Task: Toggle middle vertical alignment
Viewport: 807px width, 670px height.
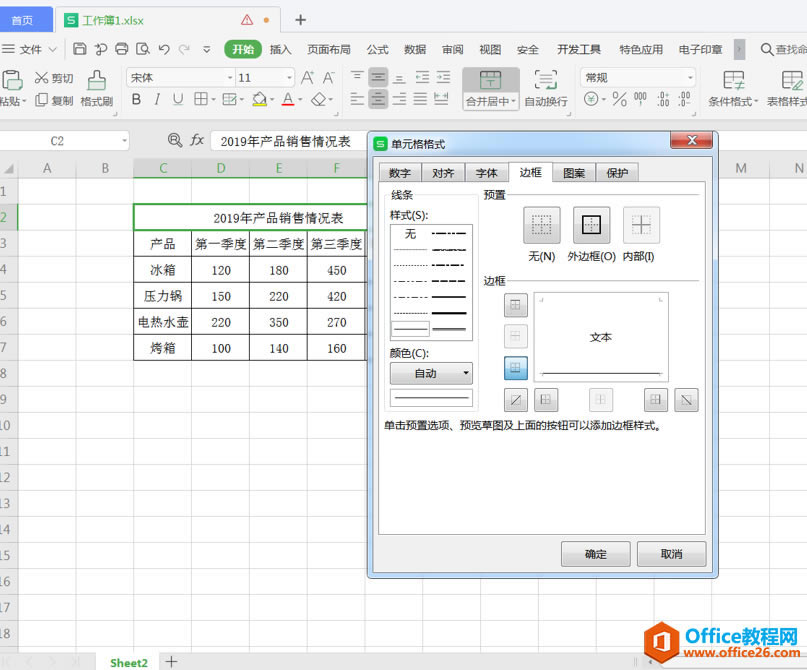Action: [378, 77]
